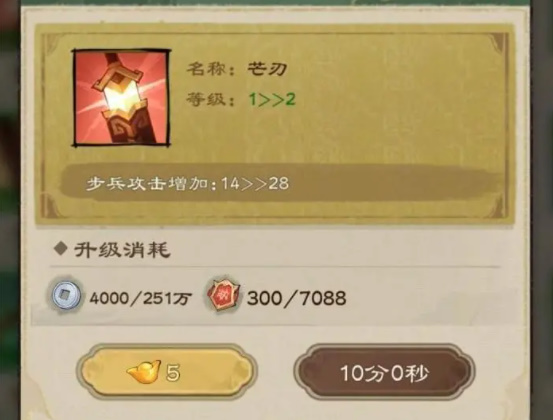The height and width of the screenshot is (420, 553).
Task: Click the 300/7088 token cost text
Action: [x=297, y=298]
